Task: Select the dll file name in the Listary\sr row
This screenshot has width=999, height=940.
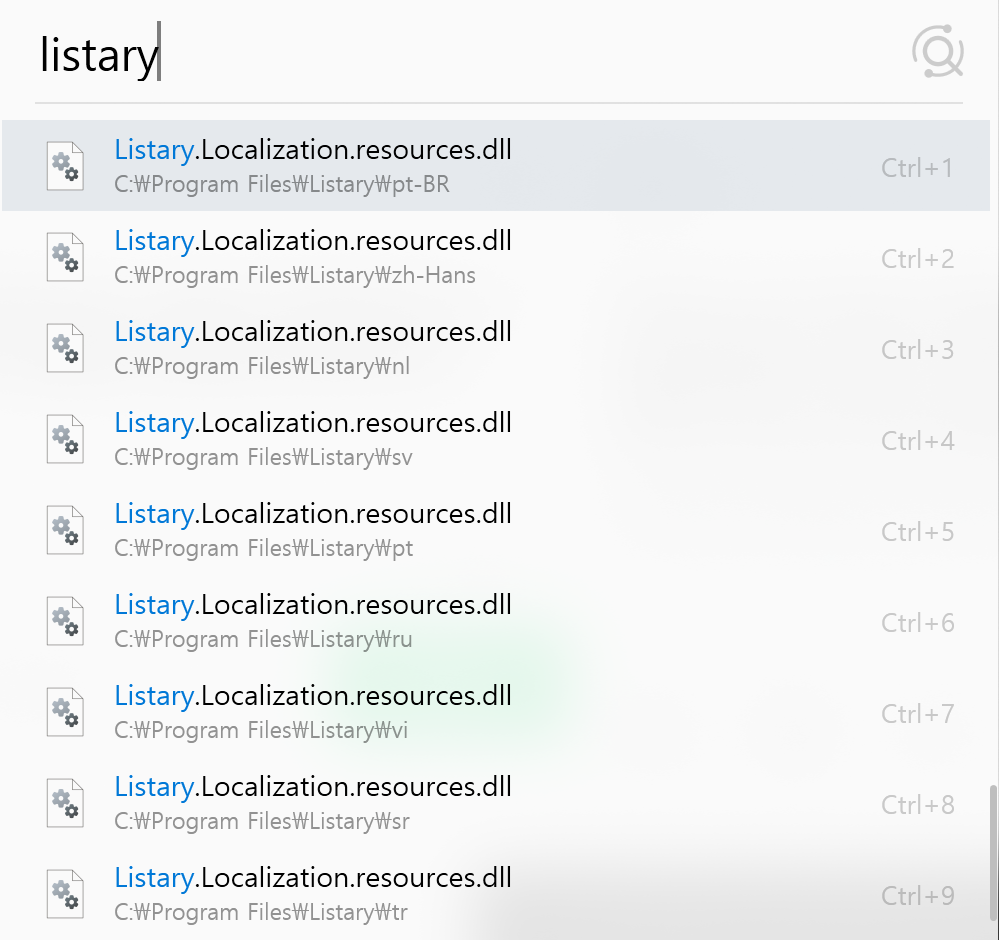Action: (x=313, y=788)
